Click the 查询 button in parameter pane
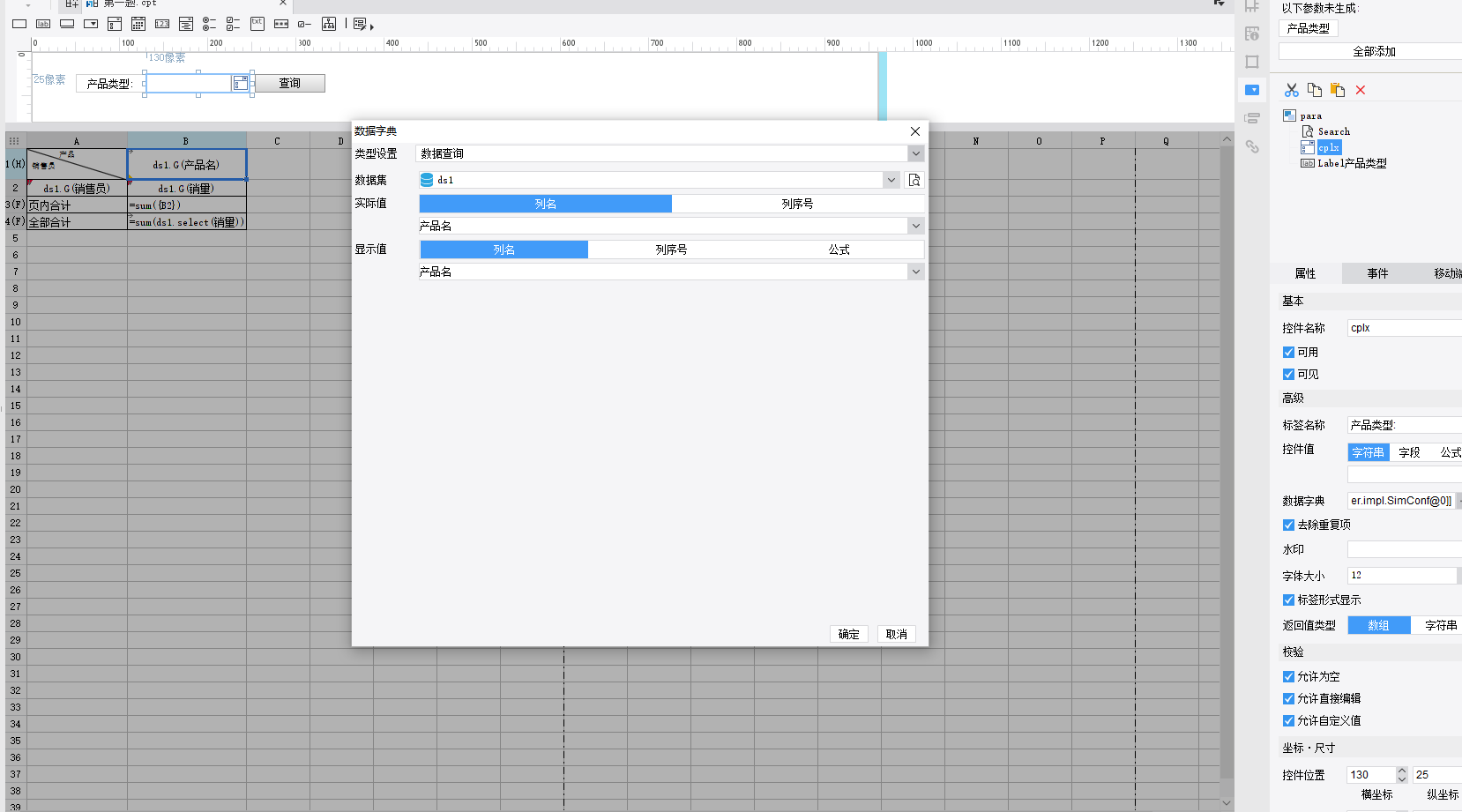The height and width of the screenshot is (812, 1462). (289, 83)
